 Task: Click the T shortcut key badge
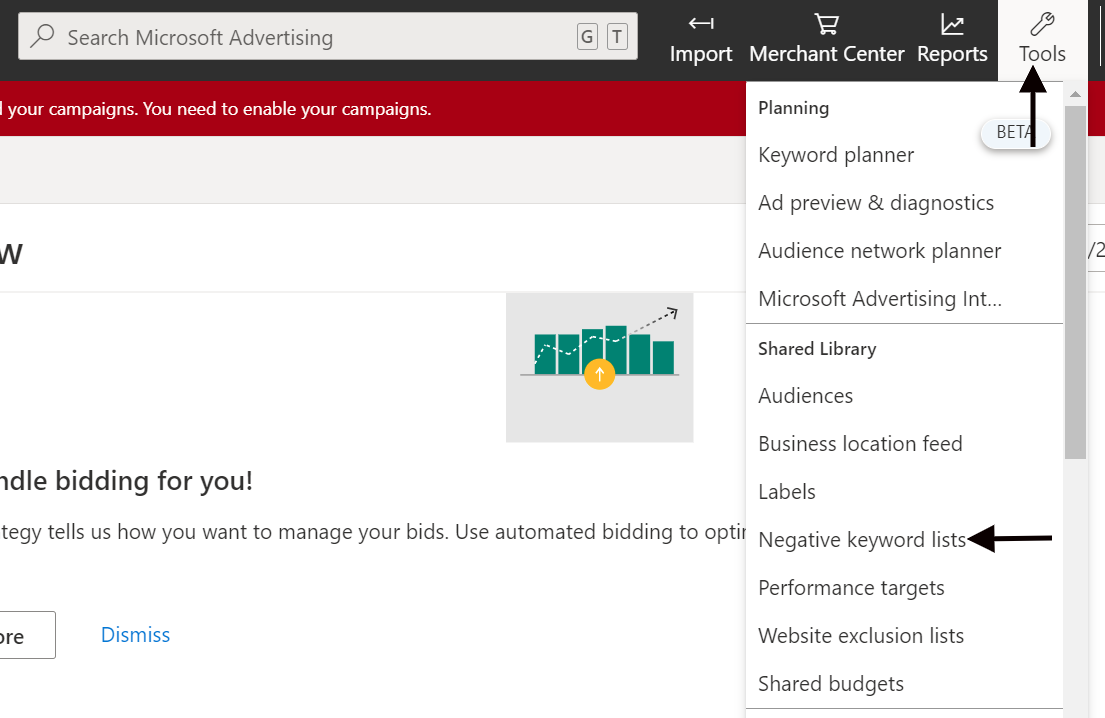[617, 36]
